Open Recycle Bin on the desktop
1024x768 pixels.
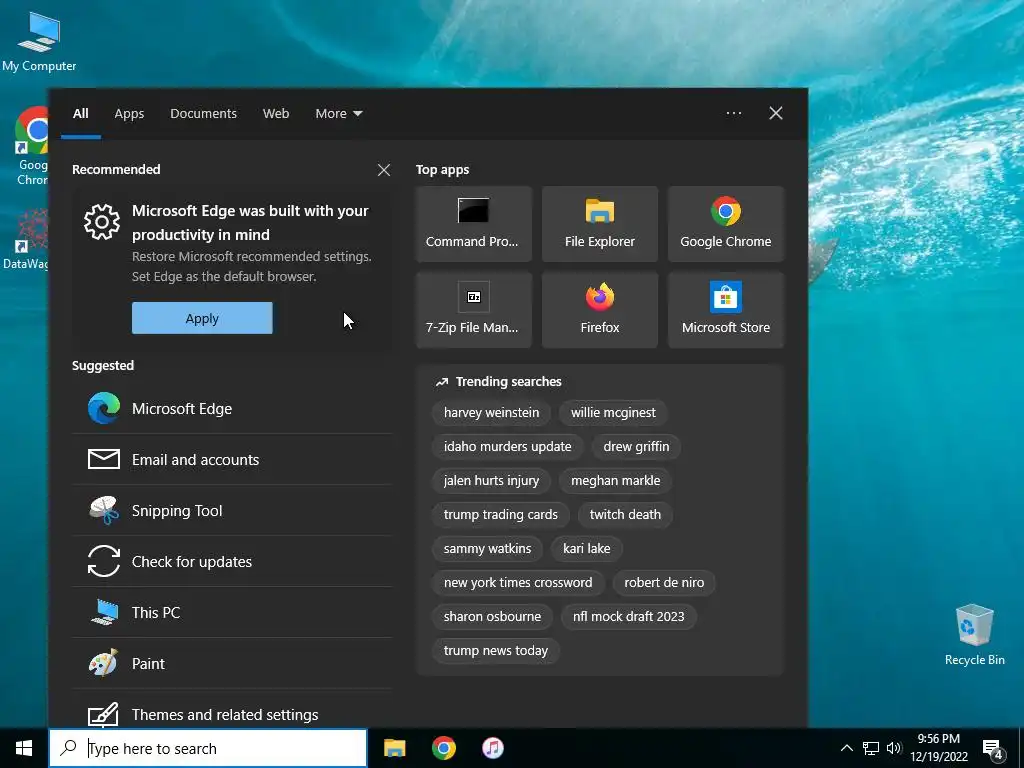(x=974, y=634)
